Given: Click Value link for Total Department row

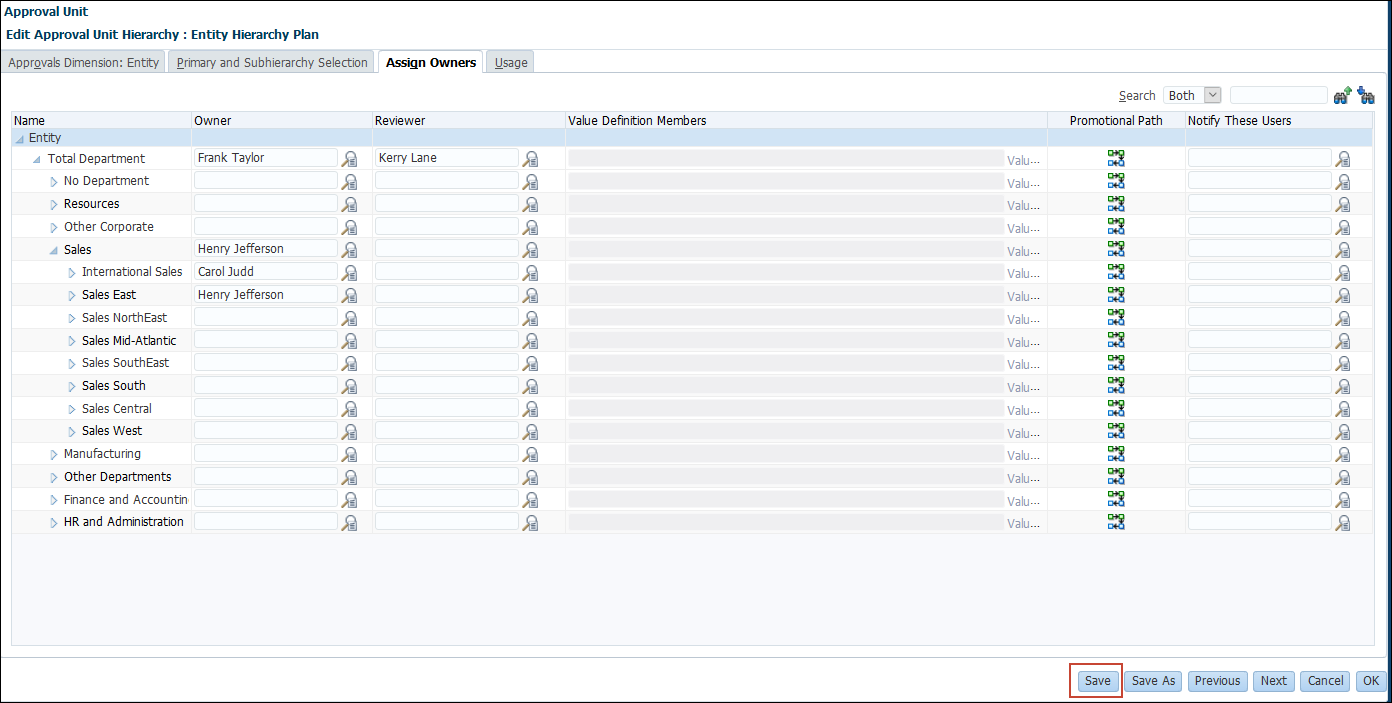Looking at the screenshot, I should click(1024, 160).
